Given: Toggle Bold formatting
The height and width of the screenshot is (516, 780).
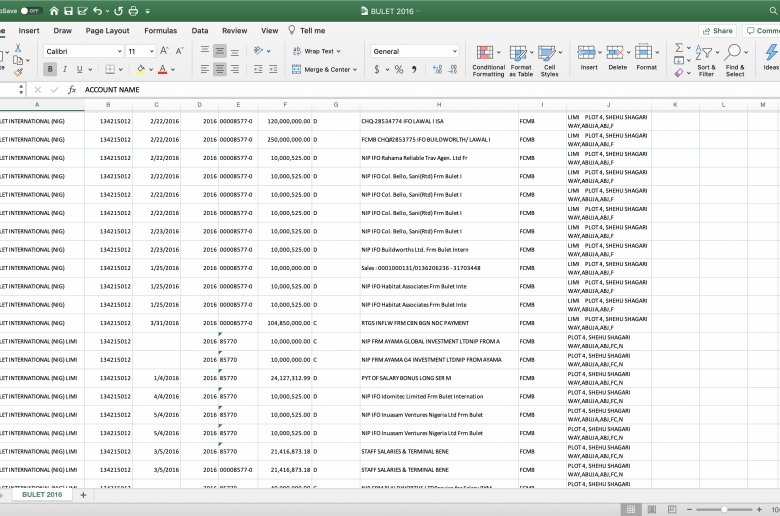Looking at the screenshot, I should pos(50,70).
